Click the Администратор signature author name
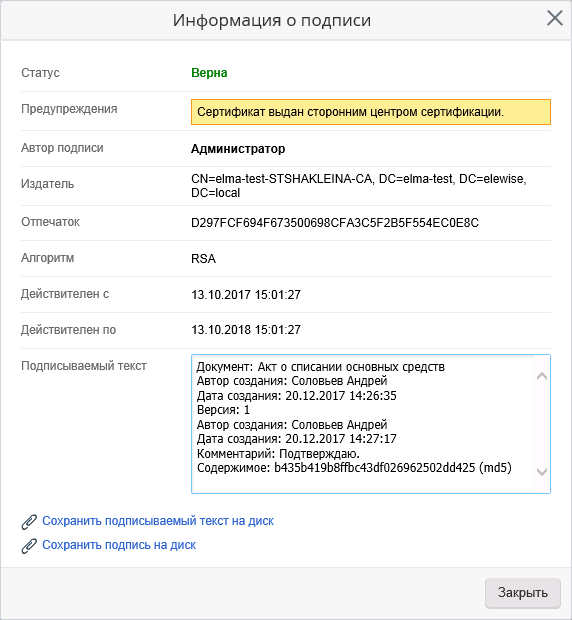 coord(238,149)
